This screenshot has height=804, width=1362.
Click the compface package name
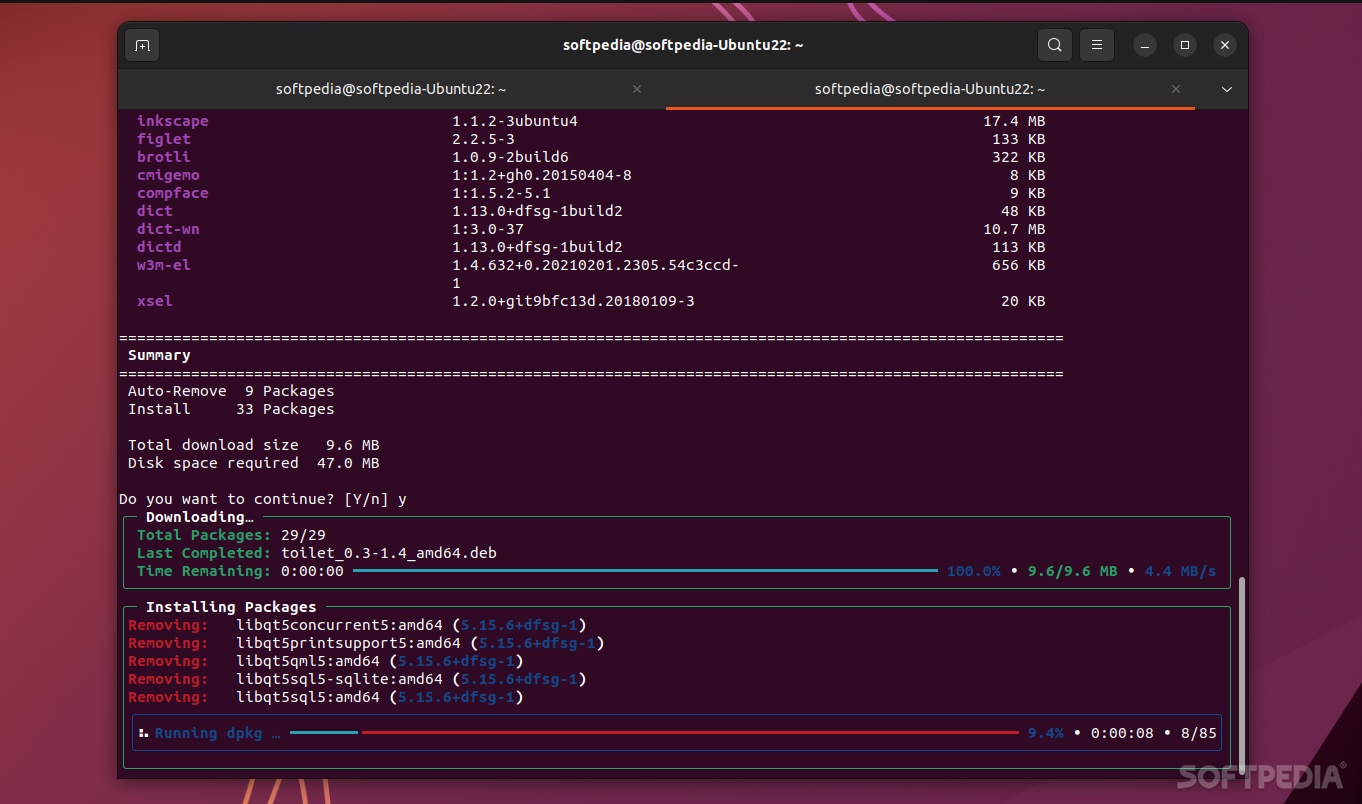pos(173,193)
